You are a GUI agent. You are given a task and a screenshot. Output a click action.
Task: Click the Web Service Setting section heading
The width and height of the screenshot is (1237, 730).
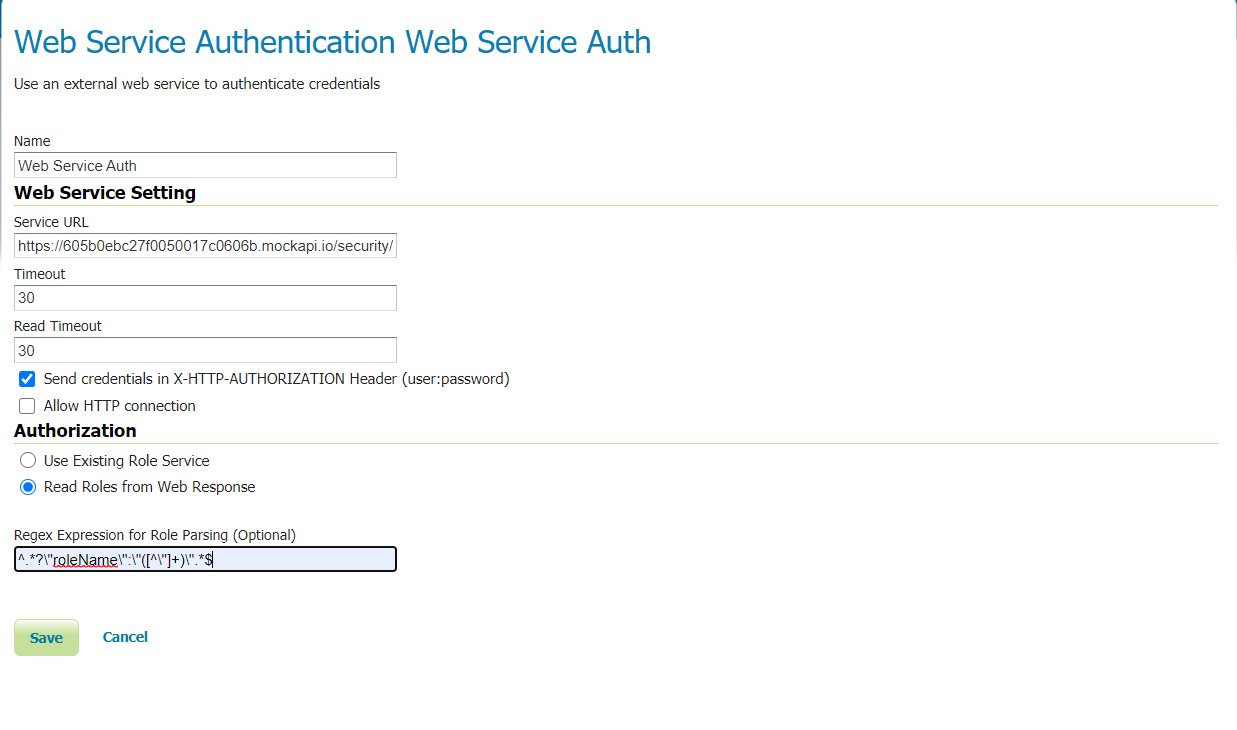tap(105, 192)
